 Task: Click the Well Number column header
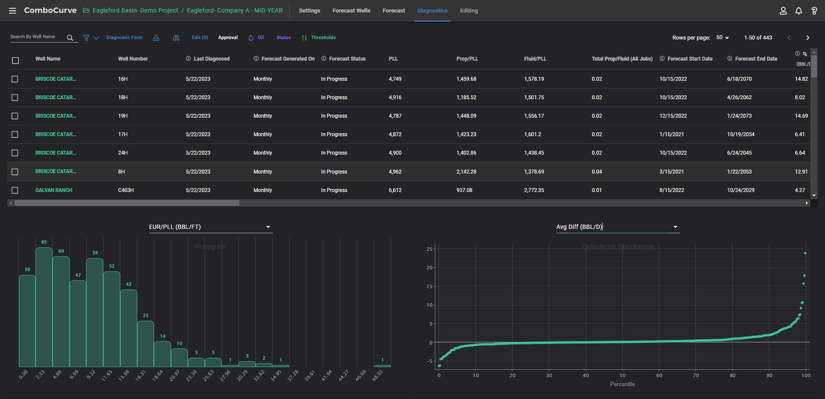point(133,59)
